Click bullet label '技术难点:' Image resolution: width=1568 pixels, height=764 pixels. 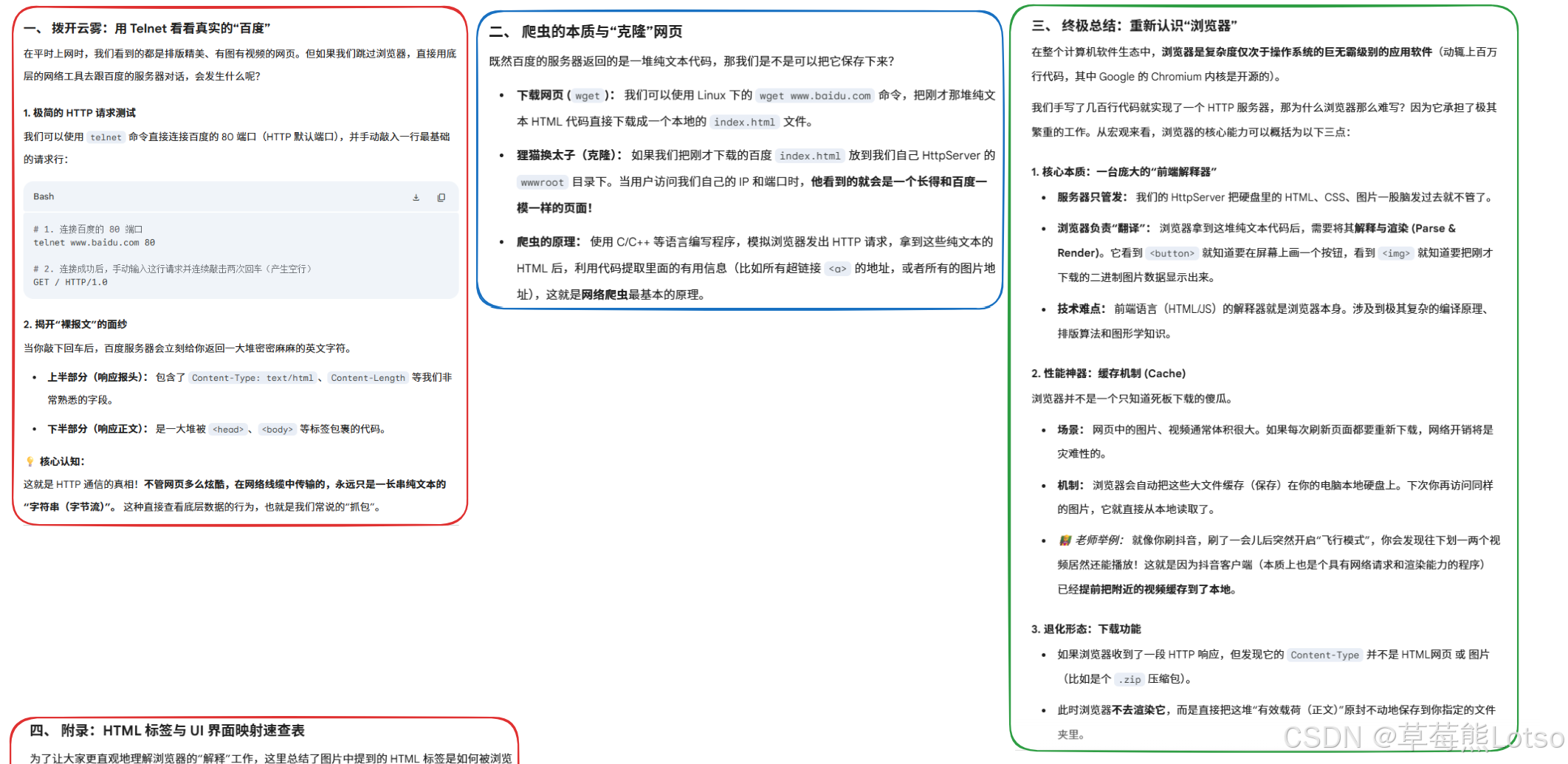(x=1081, y=309)
